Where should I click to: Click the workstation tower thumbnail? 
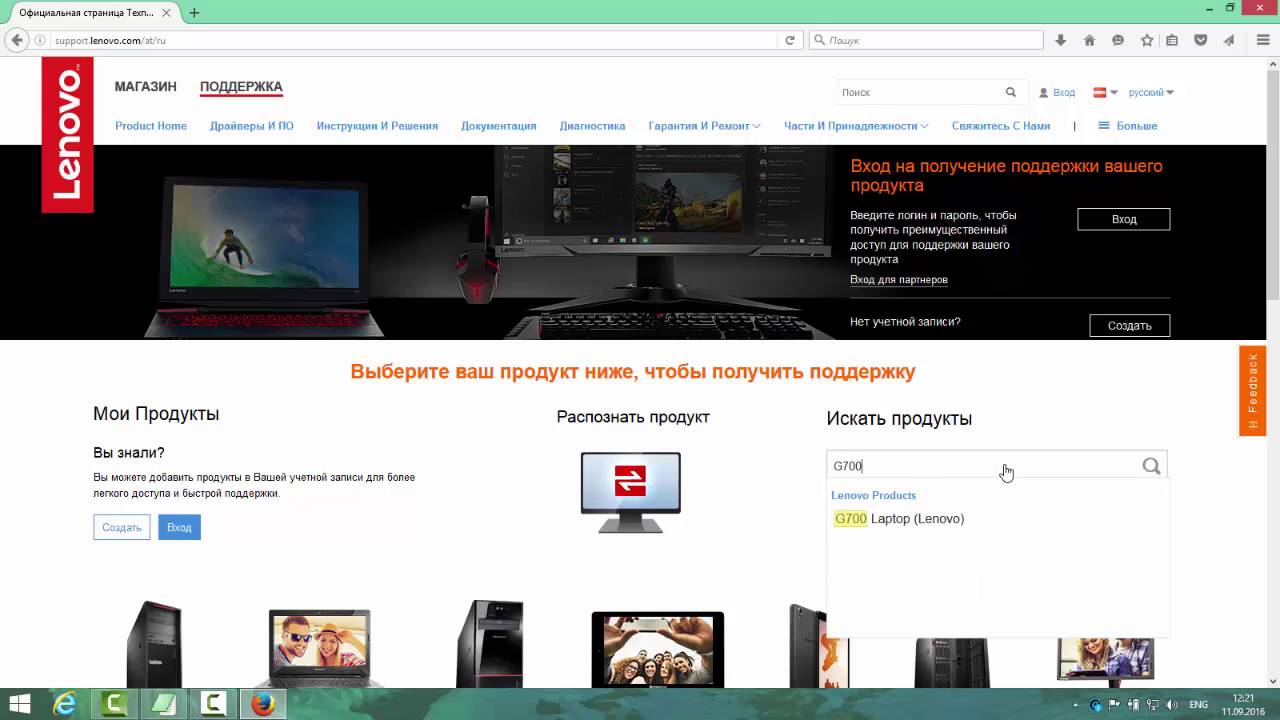tap(154, 644)
